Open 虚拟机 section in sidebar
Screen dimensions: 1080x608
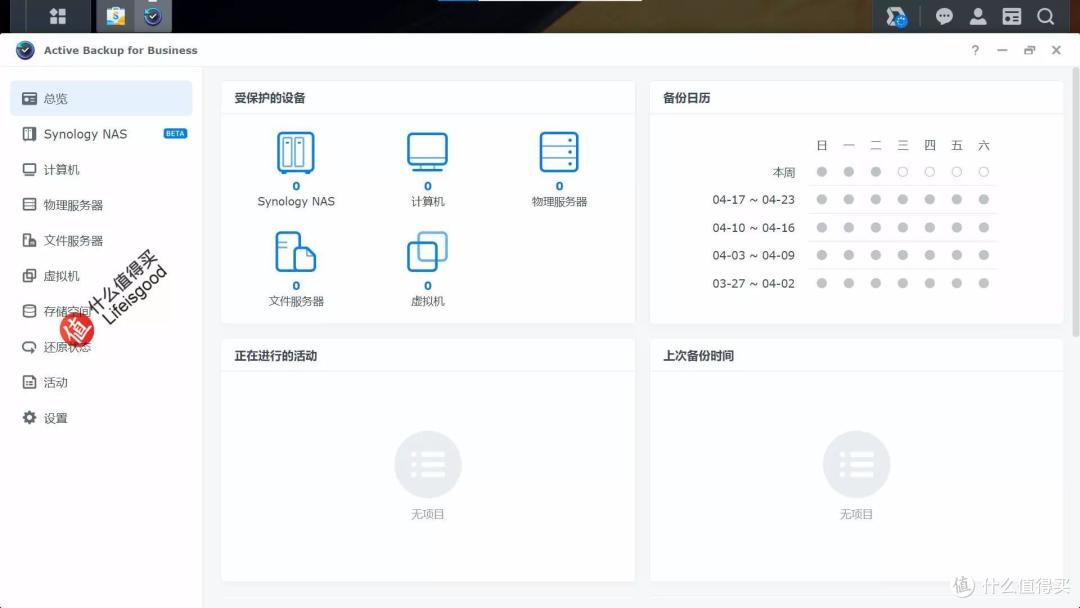101,275
